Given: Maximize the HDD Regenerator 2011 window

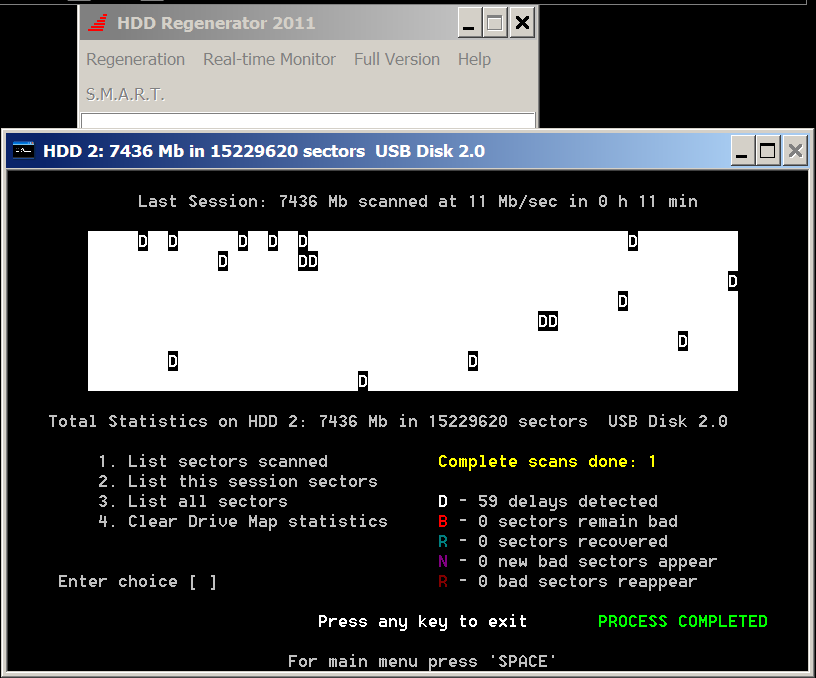Looking at the screenshot, I should click(495, 23).
